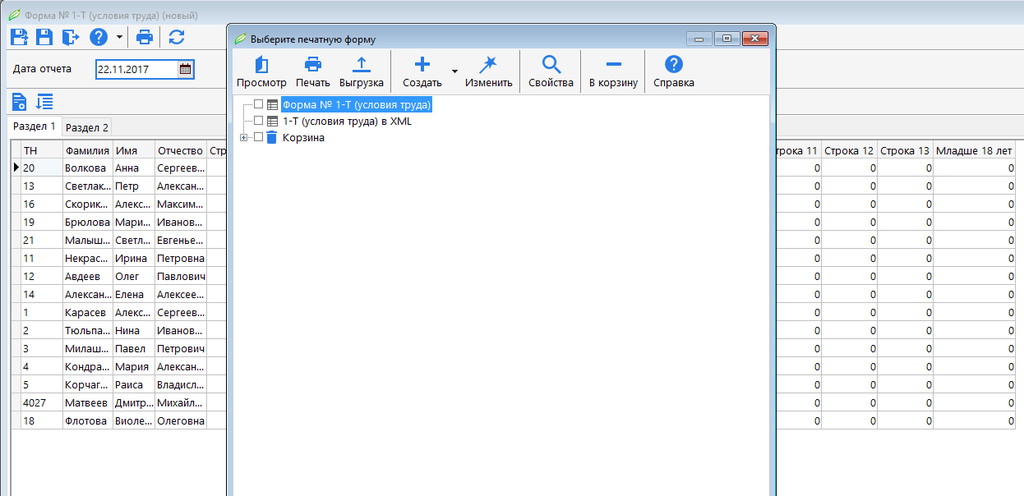Check the Корзина checkbox
The width and height of the screenshot is (1024, 496).
(x=259, y=137)
